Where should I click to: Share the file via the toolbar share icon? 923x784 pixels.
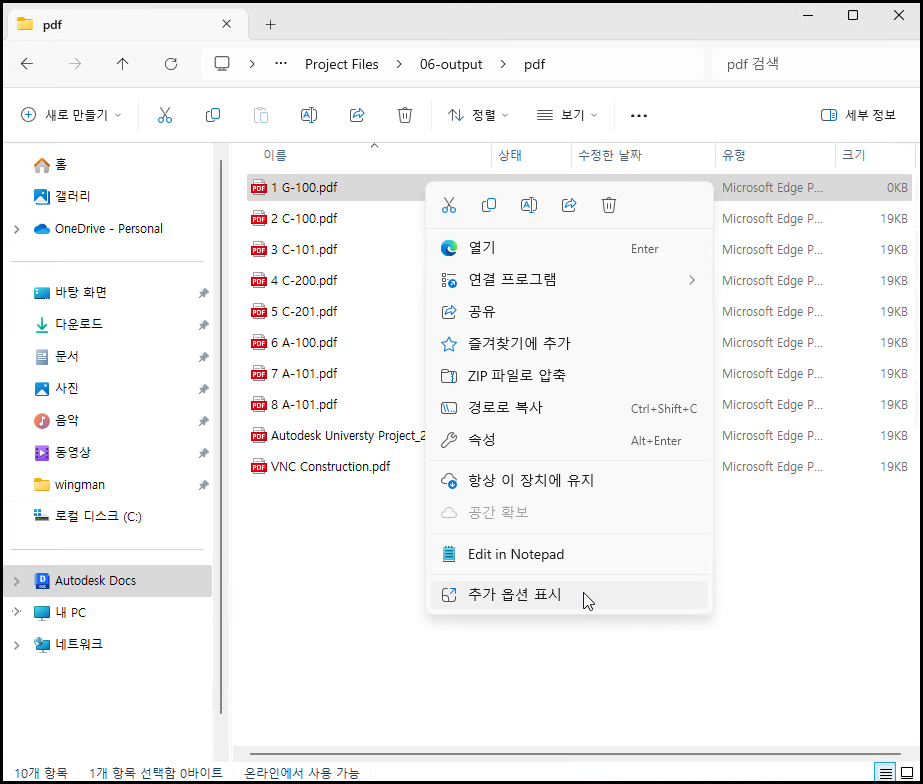357,114
